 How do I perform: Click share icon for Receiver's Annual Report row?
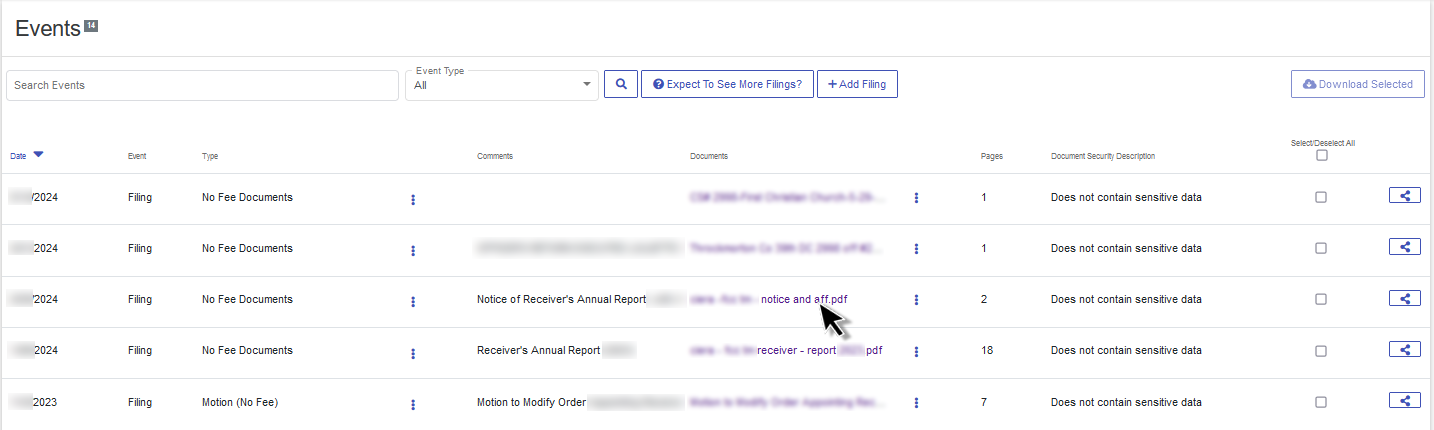pos(1404,350)
